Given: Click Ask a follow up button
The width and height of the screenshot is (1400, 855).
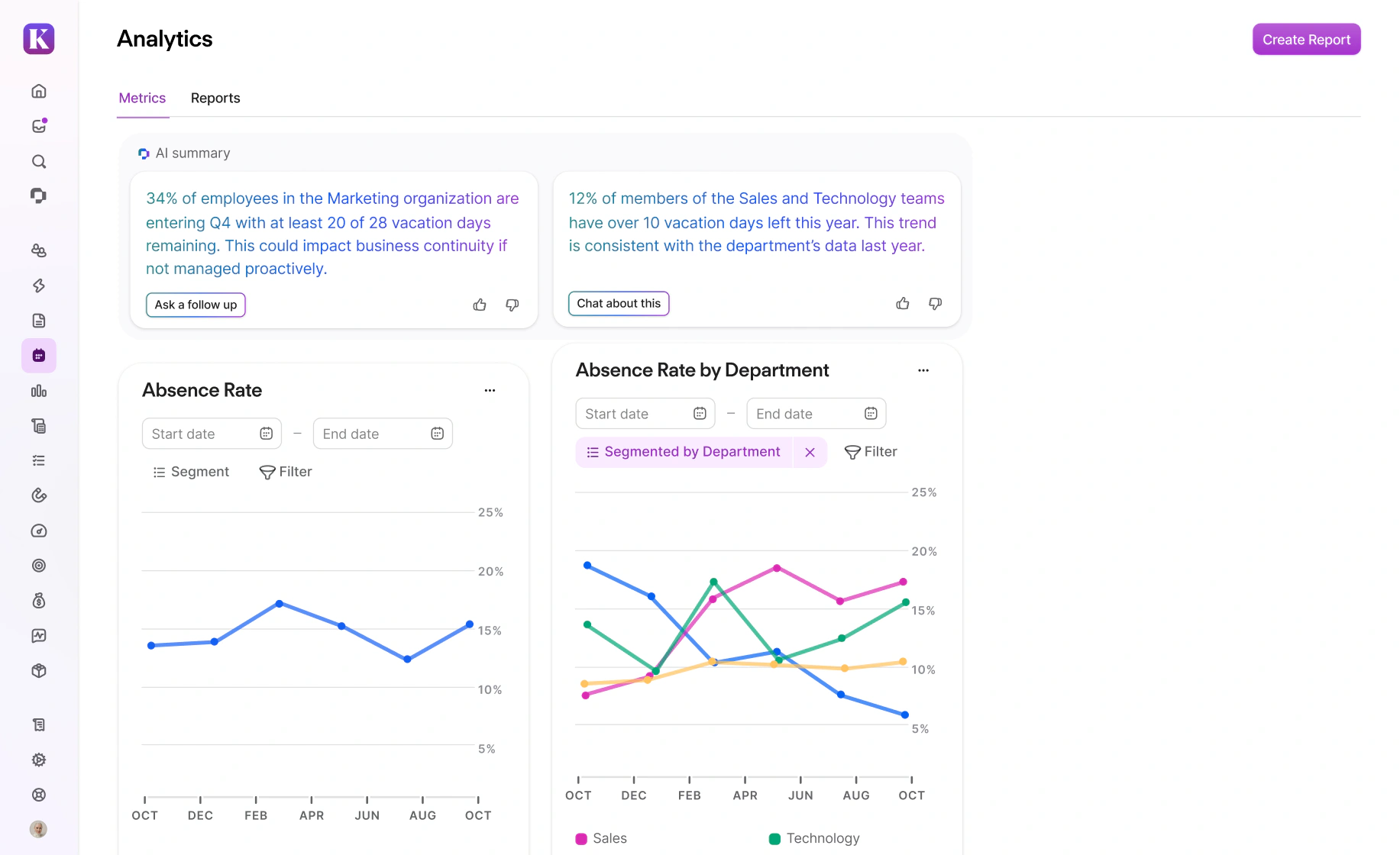Looking at the screenshot, I should [x=196, y=305].
